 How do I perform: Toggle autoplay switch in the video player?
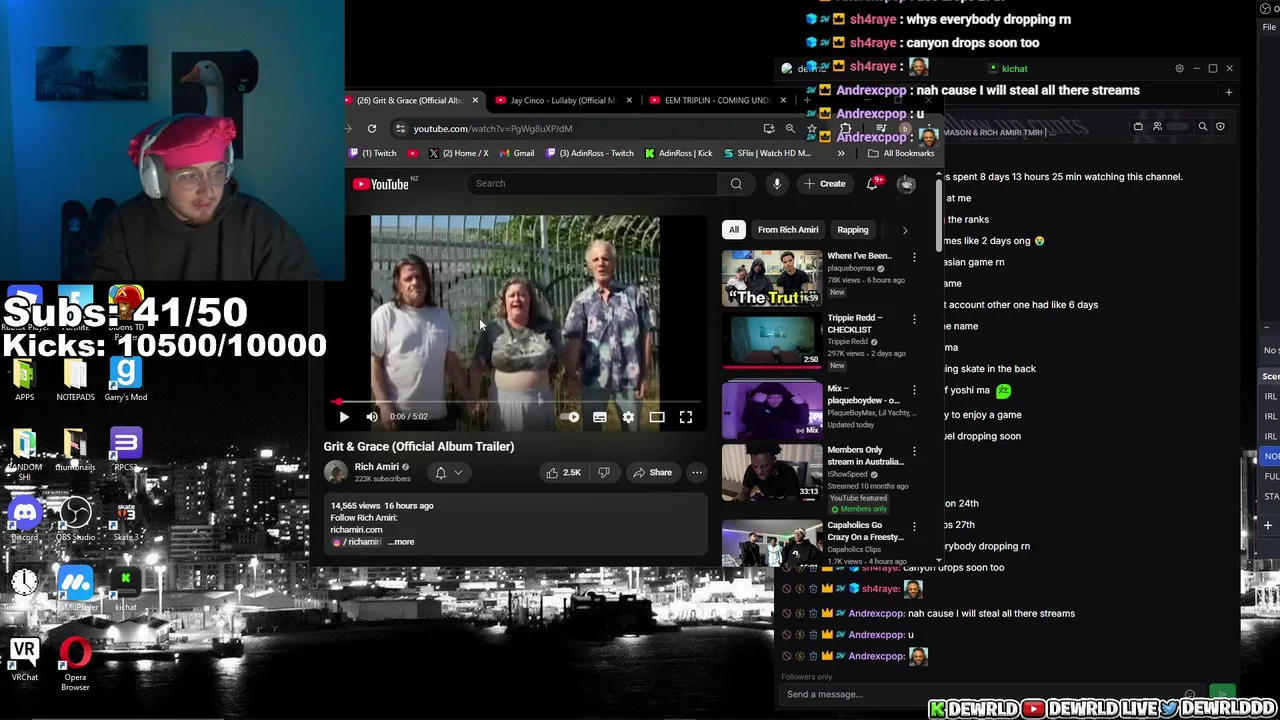[572, 417]
